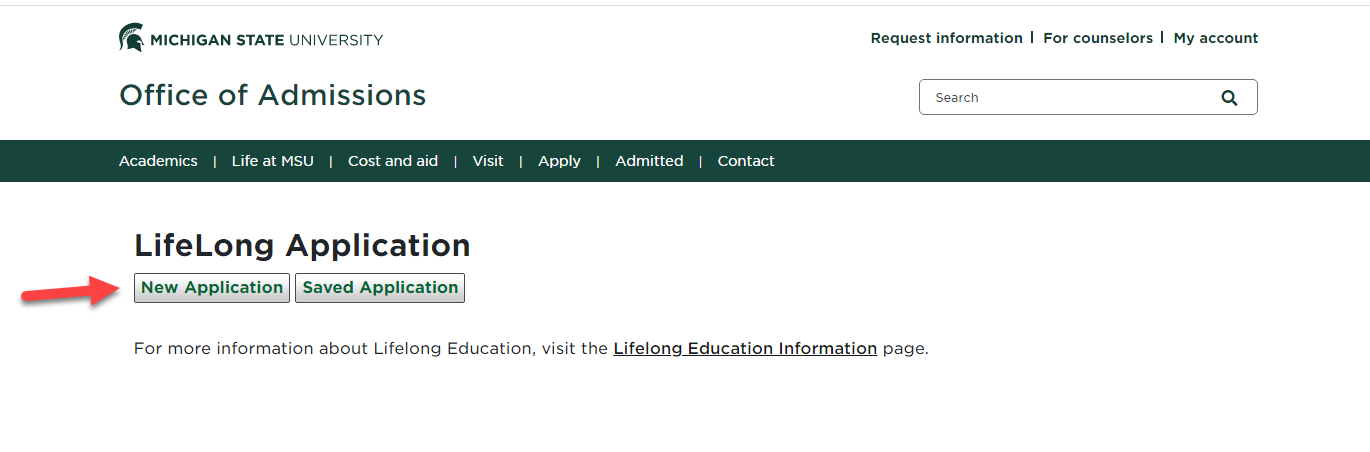Go to Contact in navigation bar
This screenshot has height=452, width=1370.
(746, 161)
